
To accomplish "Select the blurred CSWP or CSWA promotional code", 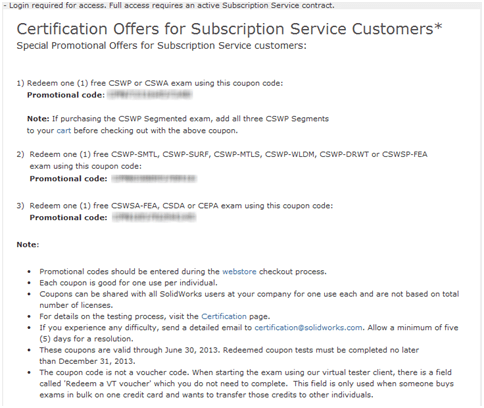I will (150, 95).
